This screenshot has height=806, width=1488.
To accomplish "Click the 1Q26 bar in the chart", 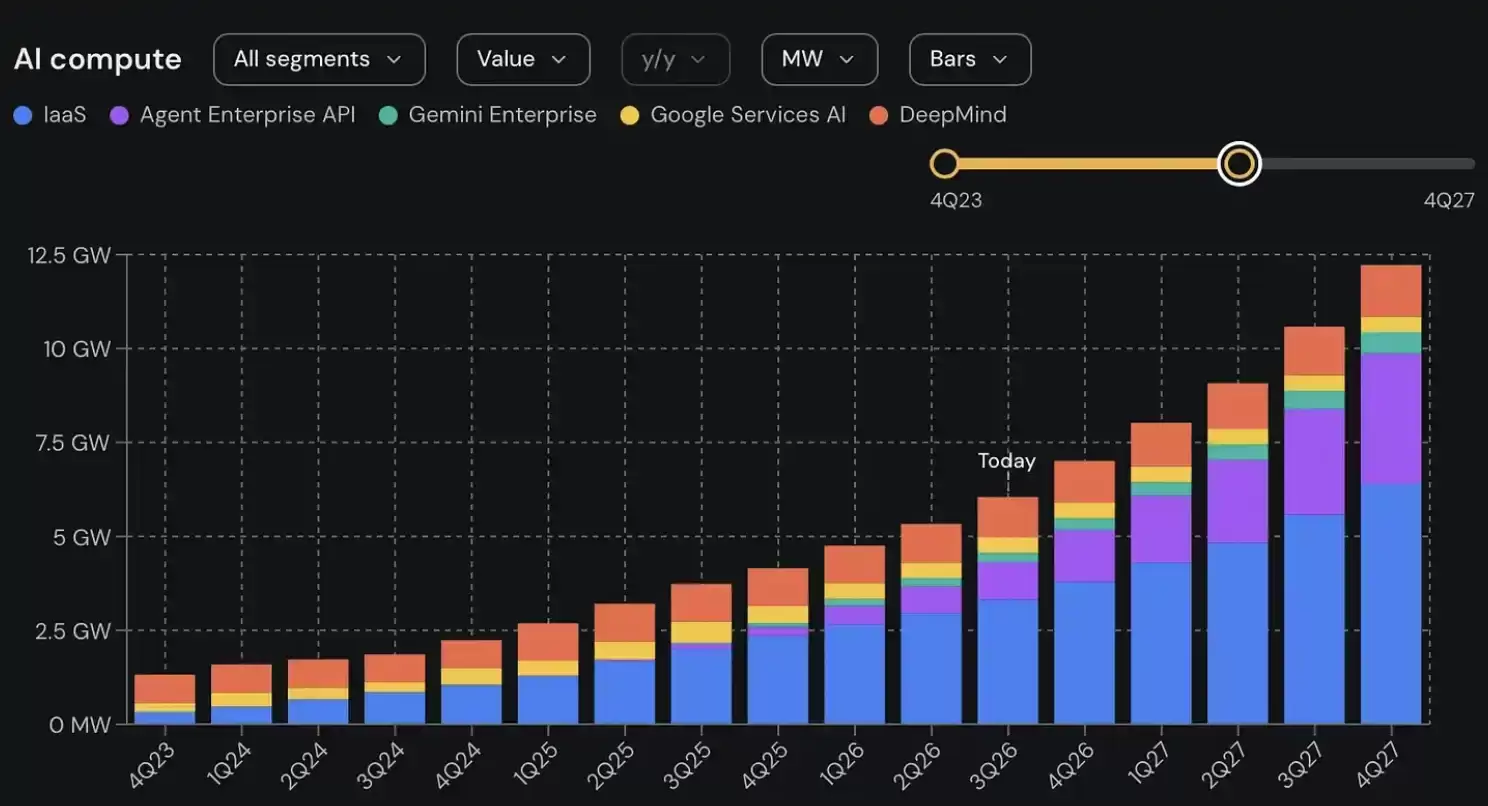I will click(x=855, y=635).
